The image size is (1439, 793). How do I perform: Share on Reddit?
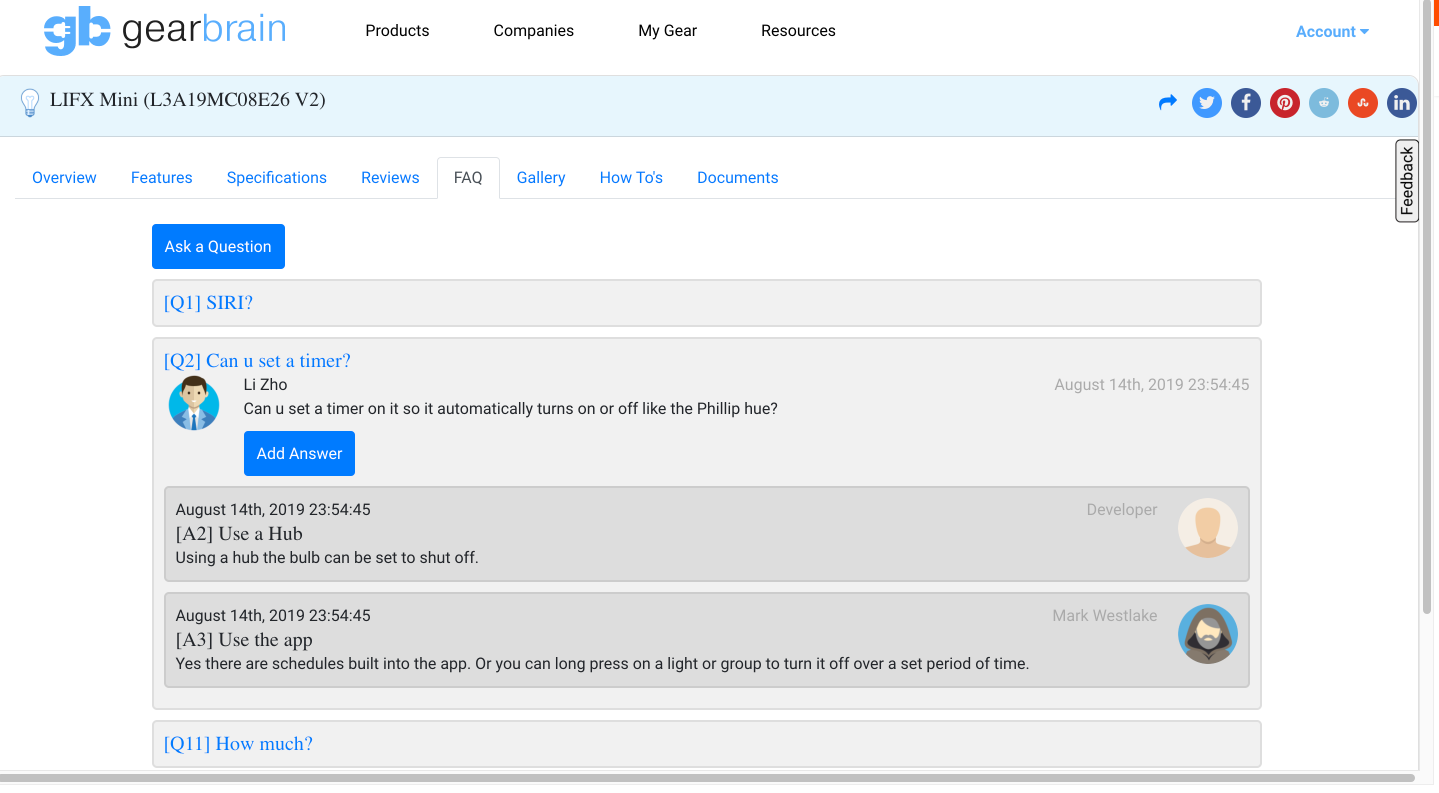point(1324,102)
